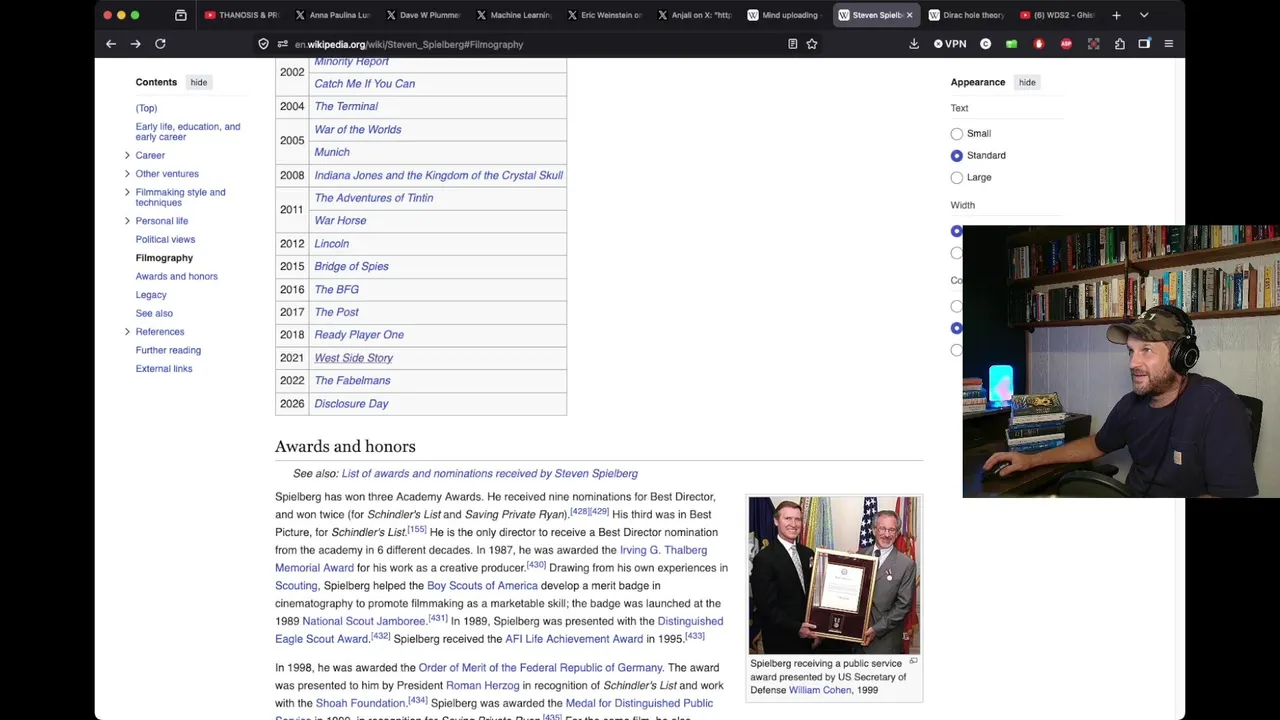This screenshot has height=720, width=1280.
Task: Open the tab overview icon left of tabs
Action: coord(180,15)
